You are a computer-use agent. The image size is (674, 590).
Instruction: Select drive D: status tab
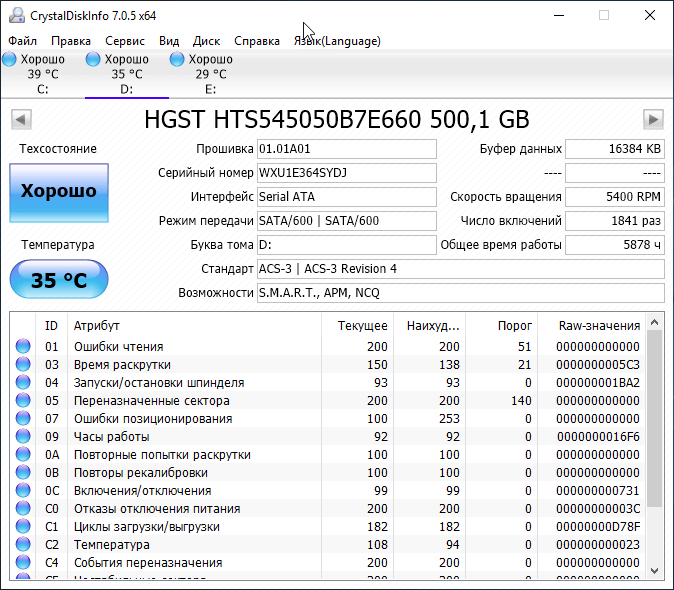point(127,74)
